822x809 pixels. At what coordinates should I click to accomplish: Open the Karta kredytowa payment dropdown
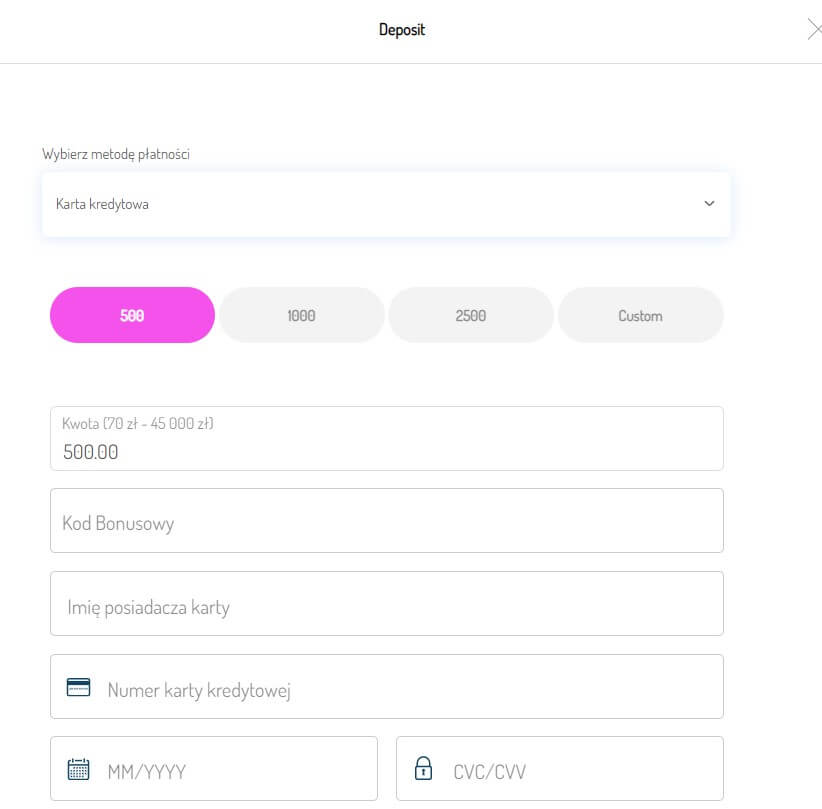(x=386, y=204)
